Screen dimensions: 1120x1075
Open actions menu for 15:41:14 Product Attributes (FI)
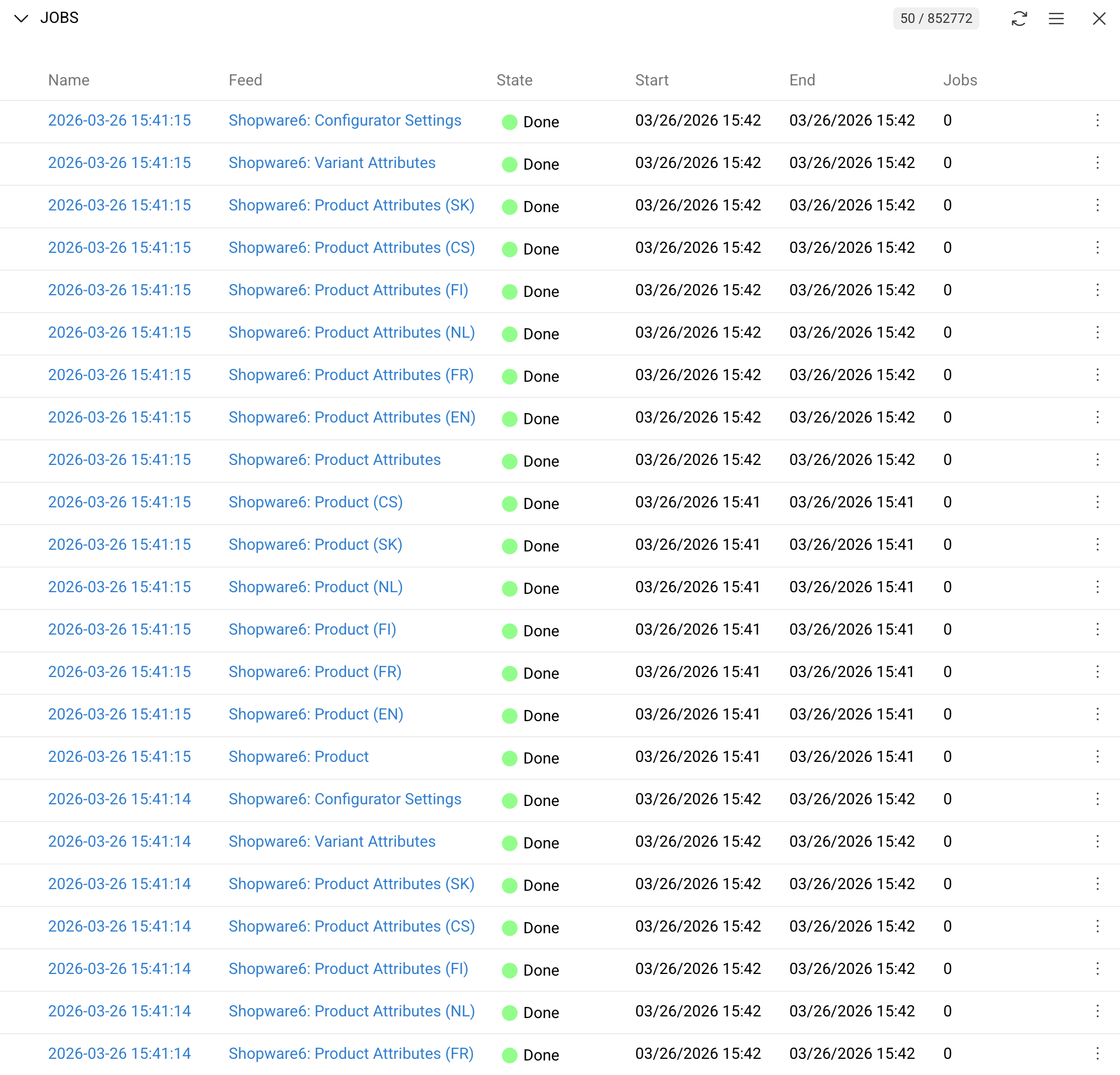tap(1097, 969)
